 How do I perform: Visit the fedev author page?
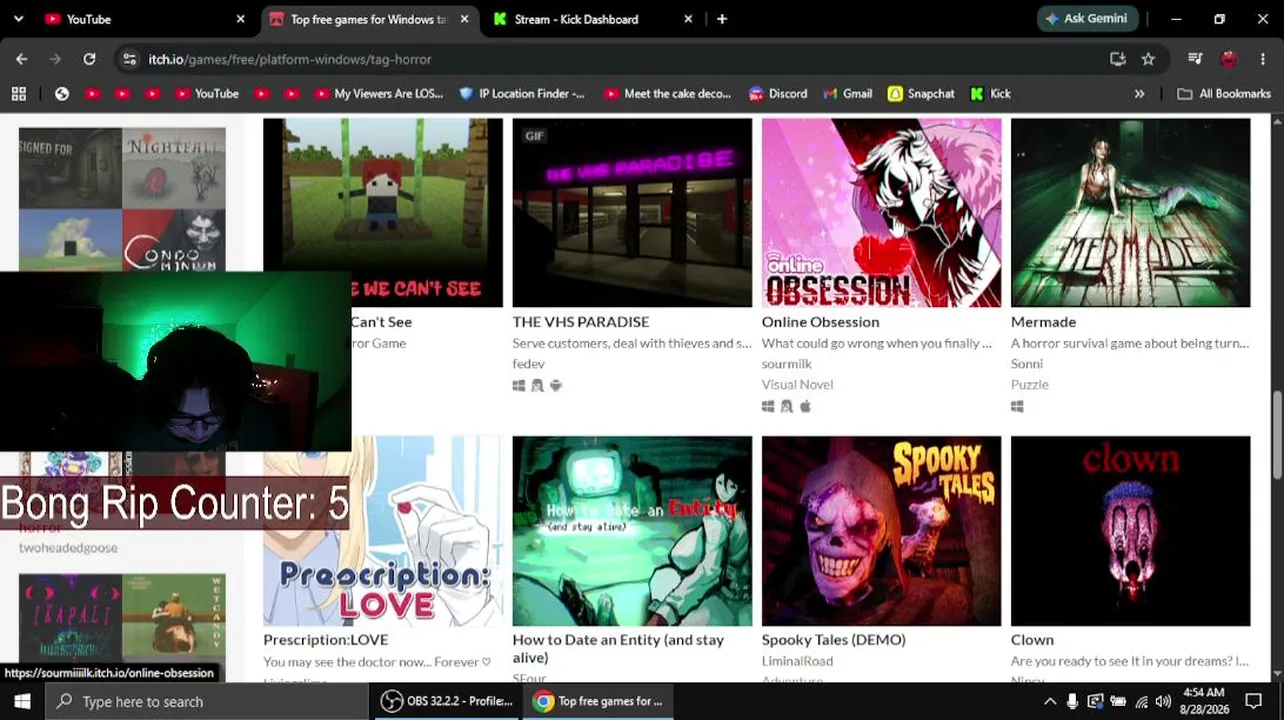tap(529, 364)
